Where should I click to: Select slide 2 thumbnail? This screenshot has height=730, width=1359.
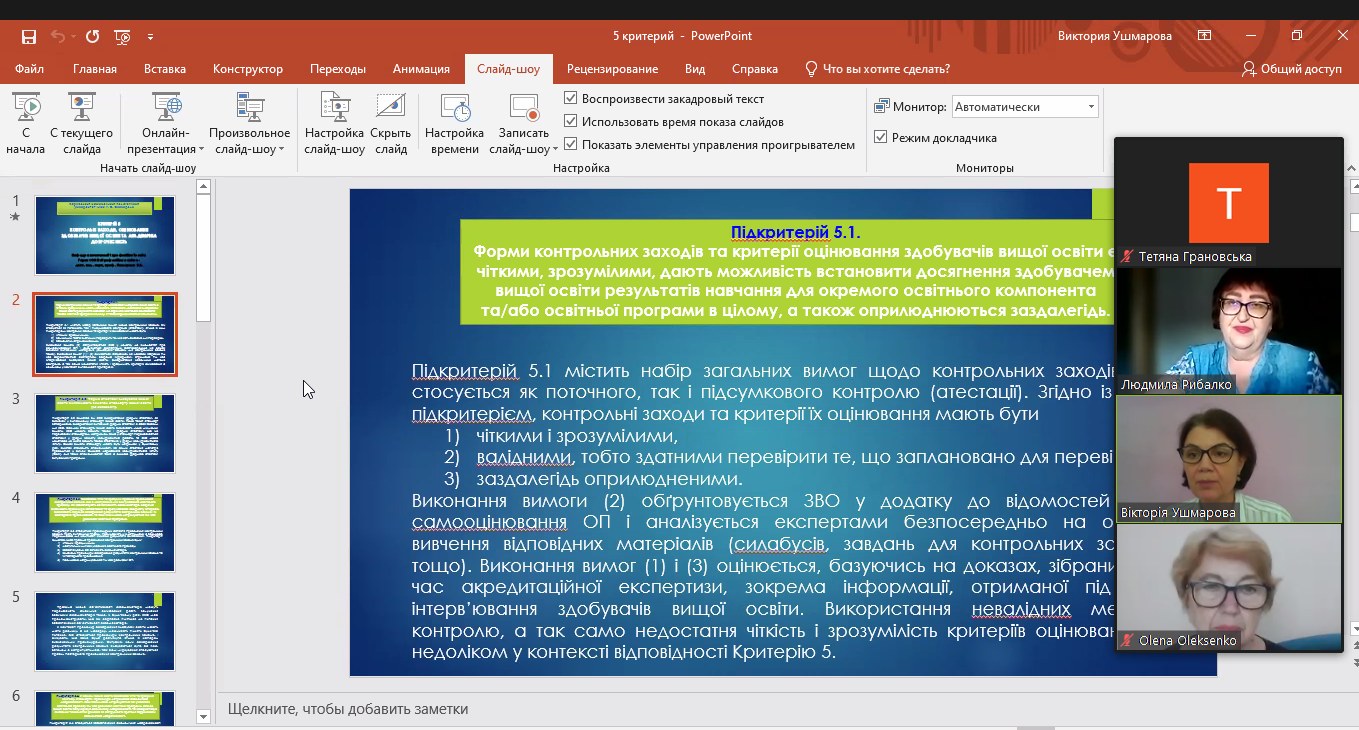pos(105,334)
